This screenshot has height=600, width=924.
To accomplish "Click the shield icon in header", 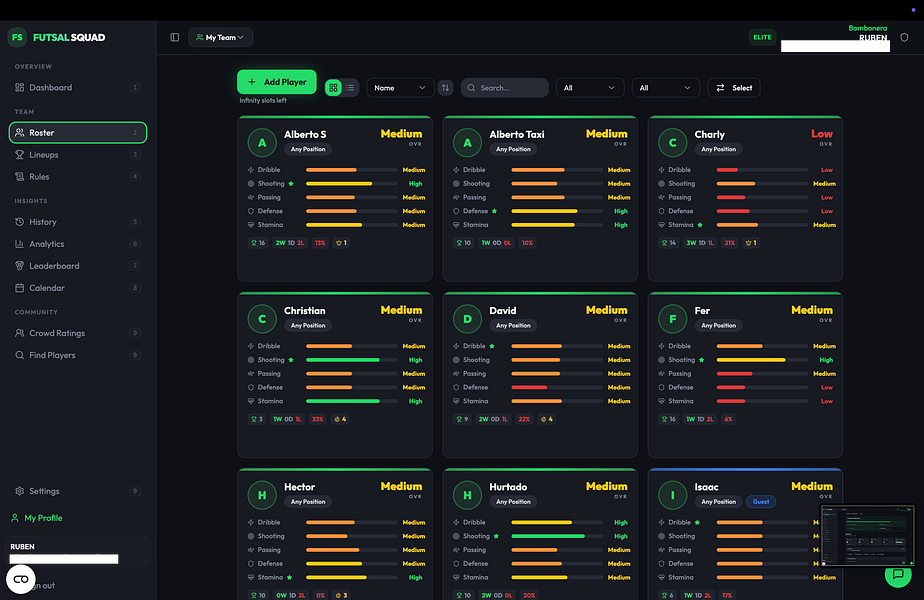I will [x=904, y=37].
